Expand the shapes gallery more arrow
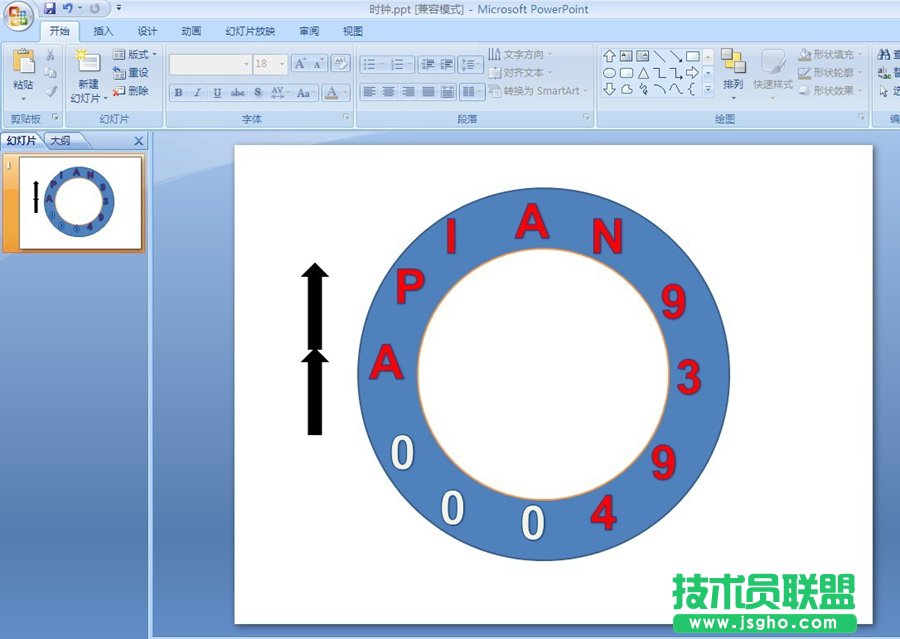Image resolution: width=900 pixels, height=639 pixels. tap(708, 89)
